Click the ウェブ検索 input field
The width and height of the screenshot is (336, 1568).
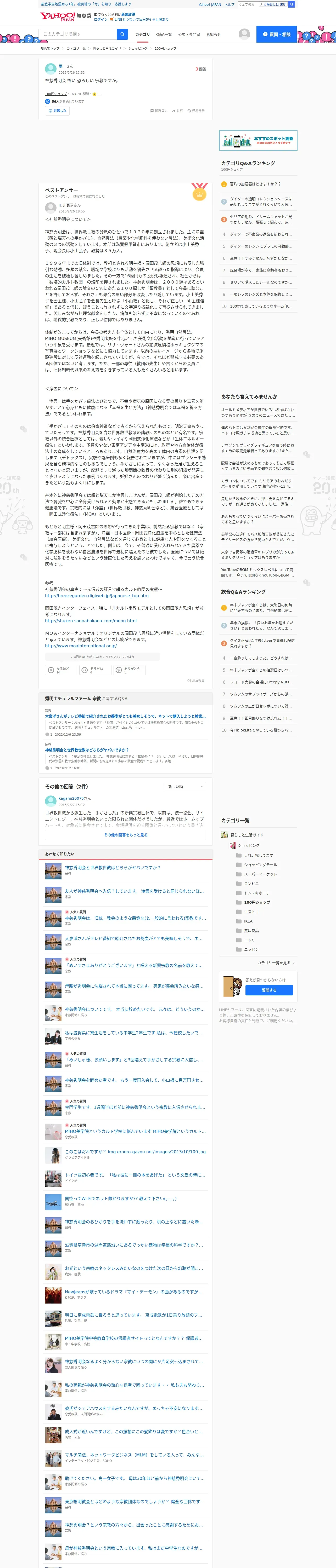tap(248, 4)
